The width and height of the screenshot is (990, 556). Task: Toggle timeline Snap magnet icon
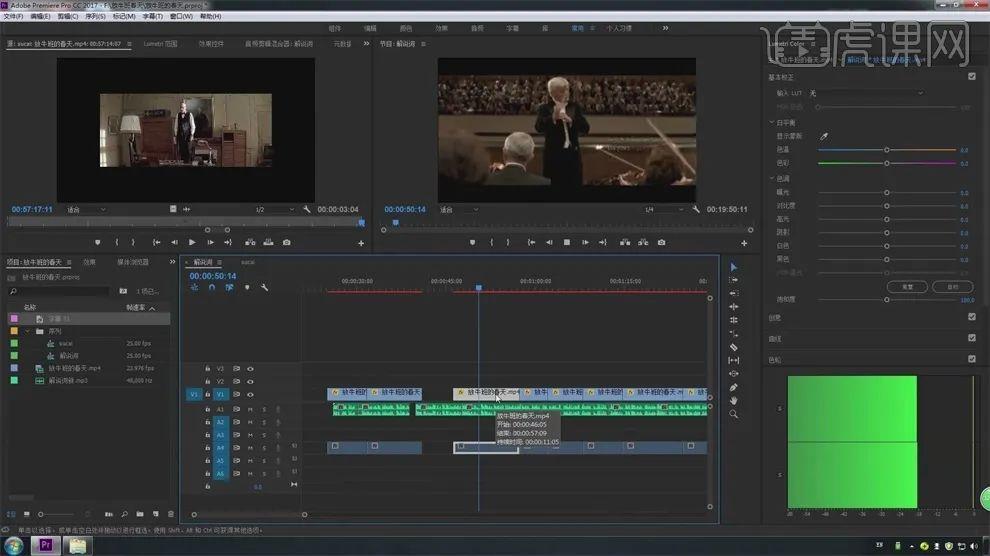(x=212, y=288)
